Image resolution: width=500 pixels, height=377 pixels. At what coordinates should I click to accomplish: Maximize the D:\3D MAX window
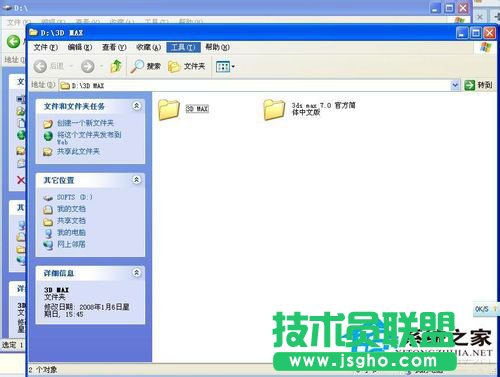(476, 33)
